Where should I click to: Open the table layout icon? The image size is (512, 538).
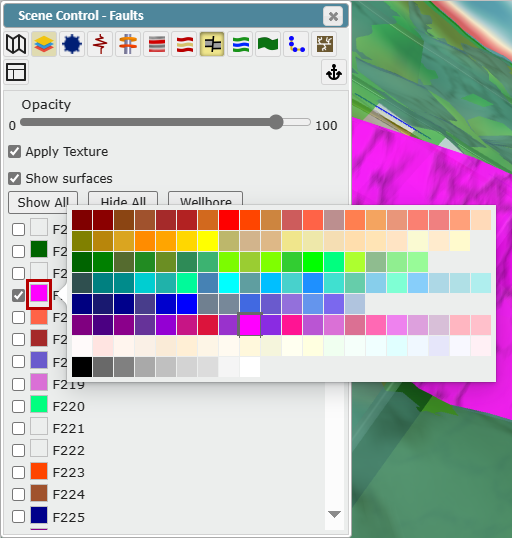click(x=16, y=72)
